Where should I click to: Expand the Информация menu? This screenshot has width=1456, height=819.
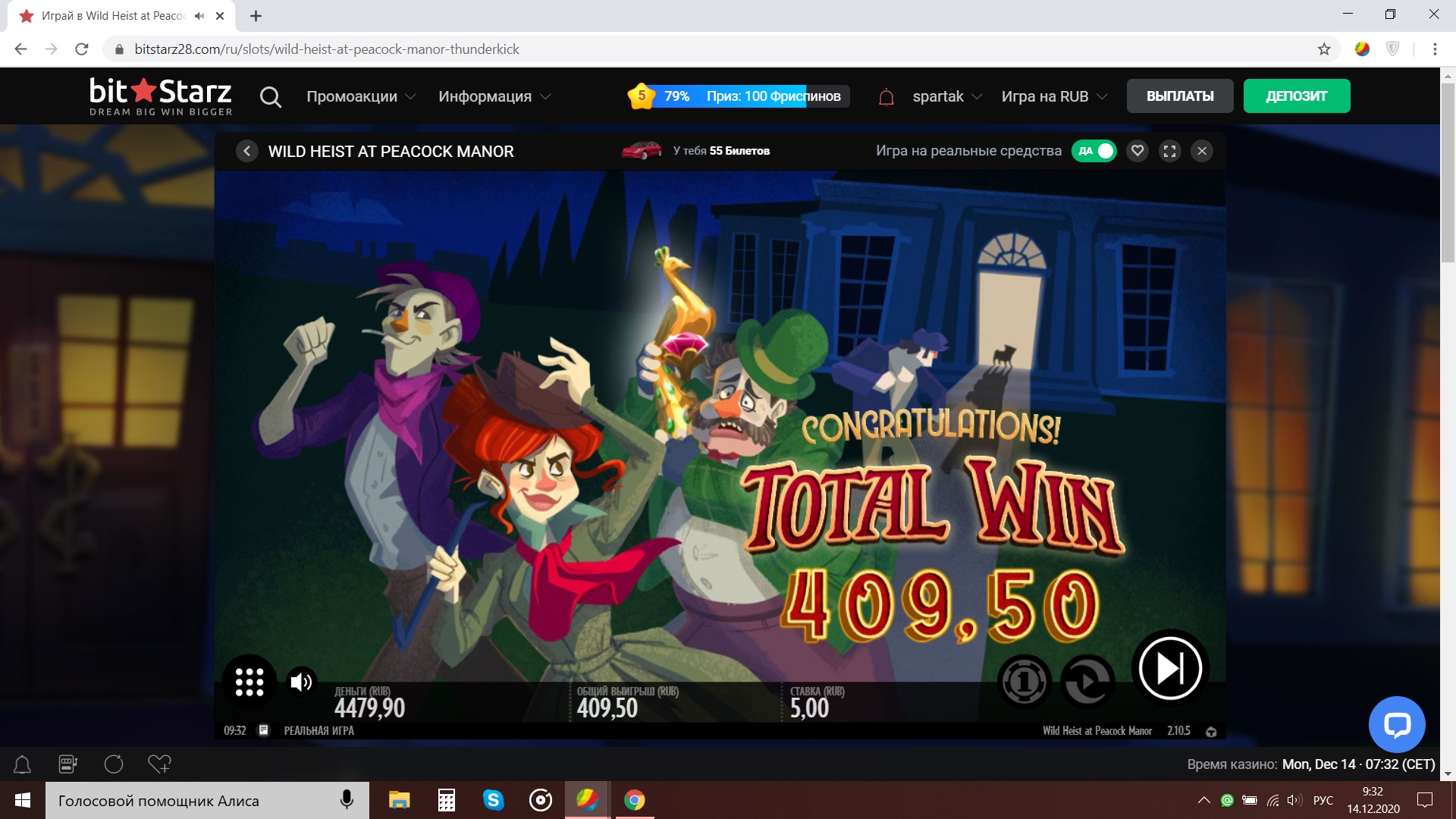tap(494, 96)
